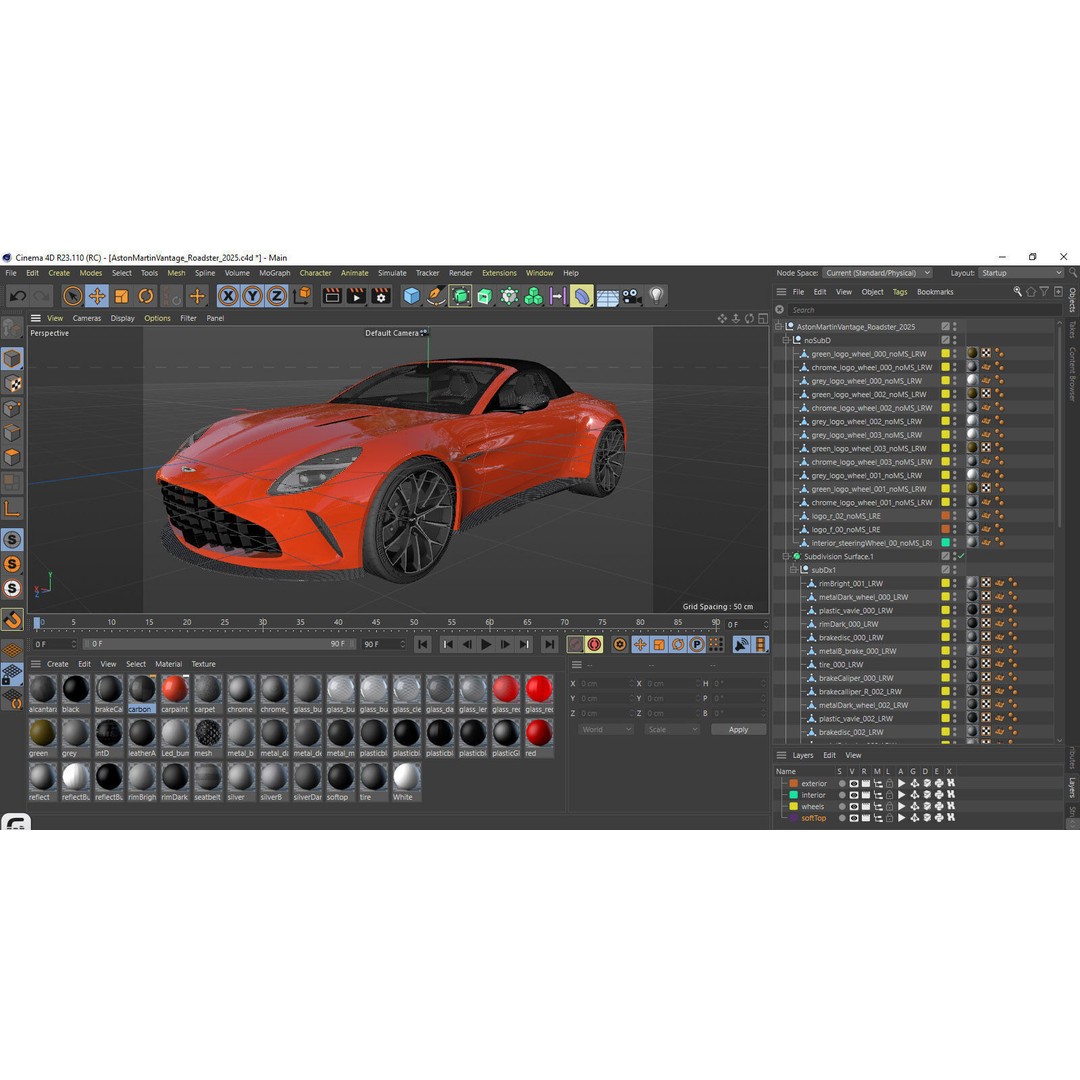Click the object manager search magnifier icon
Screen dimensions: 1080x1080
click(1017, 292)
